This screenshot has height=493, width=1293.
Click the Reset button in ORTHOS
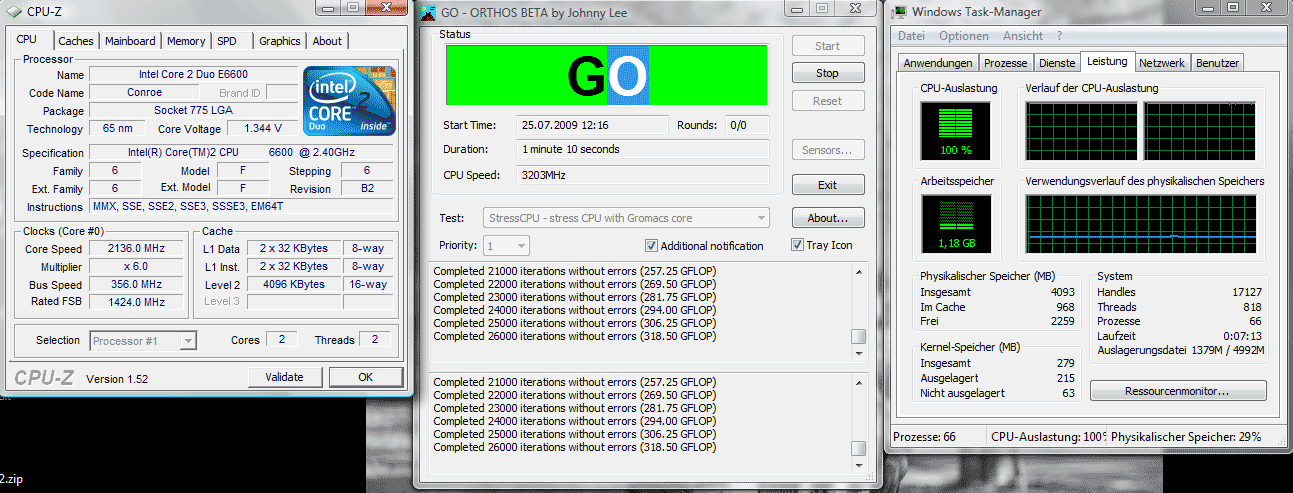(x=828, y=101)
